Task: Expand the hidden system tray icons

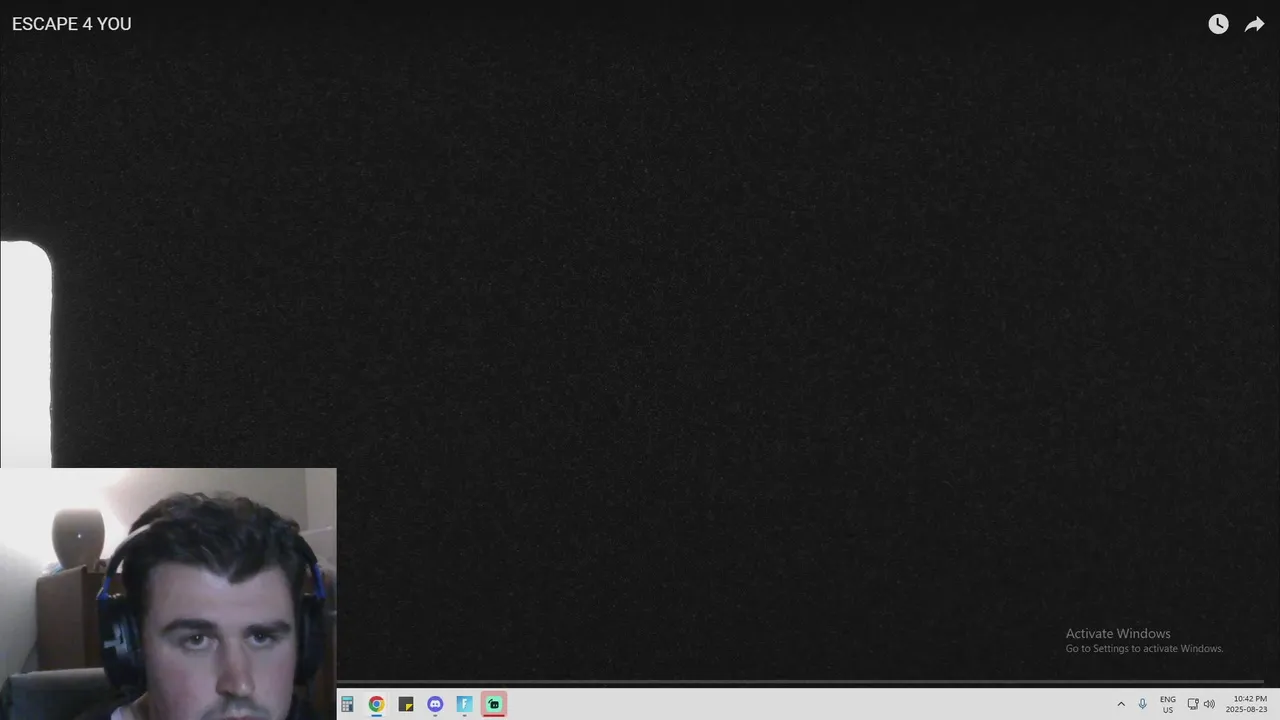Action: pyautogui.click(x=1121, y=704)
